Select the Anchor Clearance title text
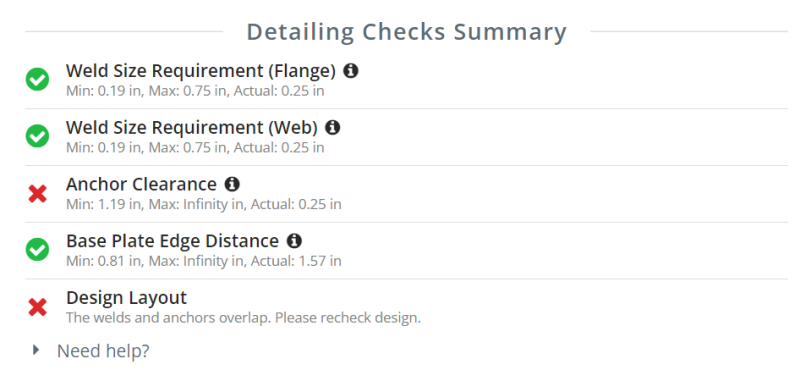 tap(141, 184)
